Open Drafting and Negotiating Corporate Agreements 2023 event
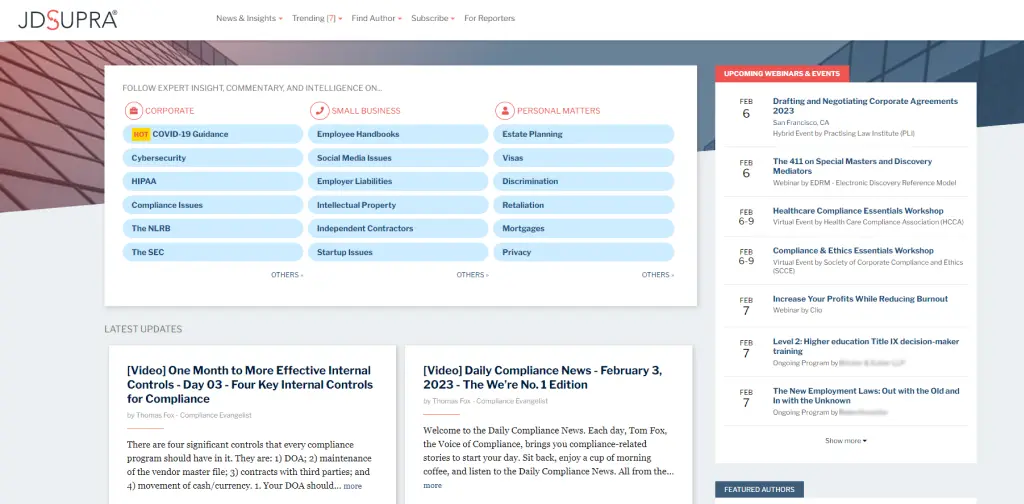The width and height of the screenshot is (1024, 504). 865,106
